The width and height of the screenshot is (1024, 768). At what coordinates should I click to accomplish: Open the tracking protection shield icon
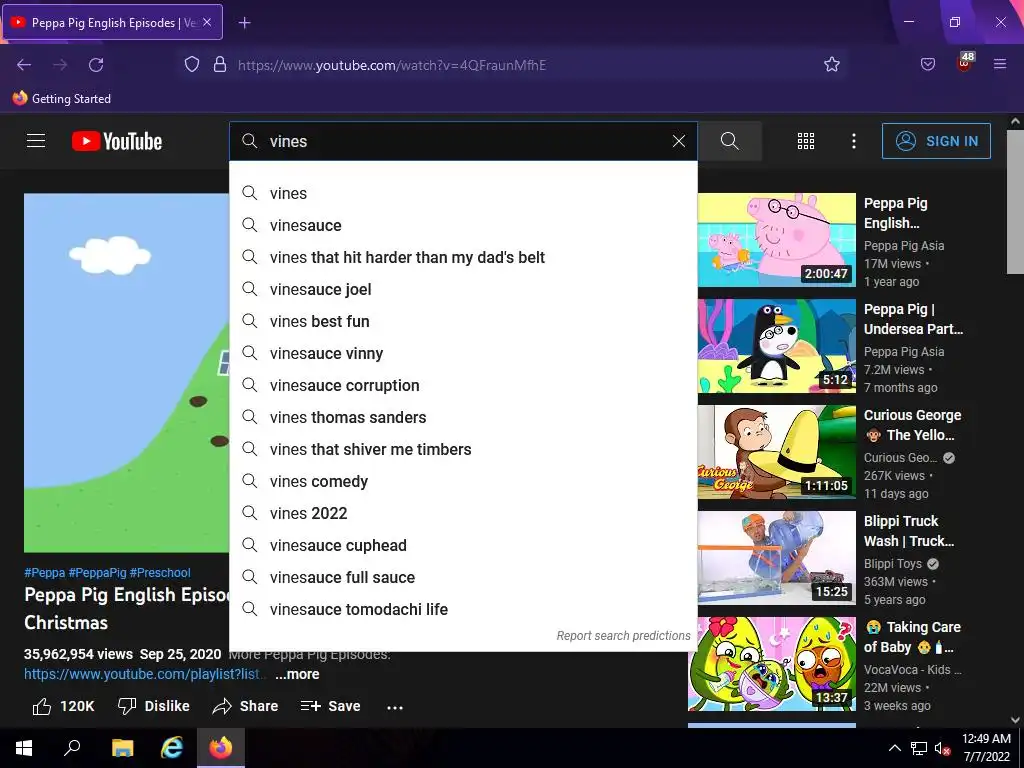pyautogui.click(x=191, y=65)
